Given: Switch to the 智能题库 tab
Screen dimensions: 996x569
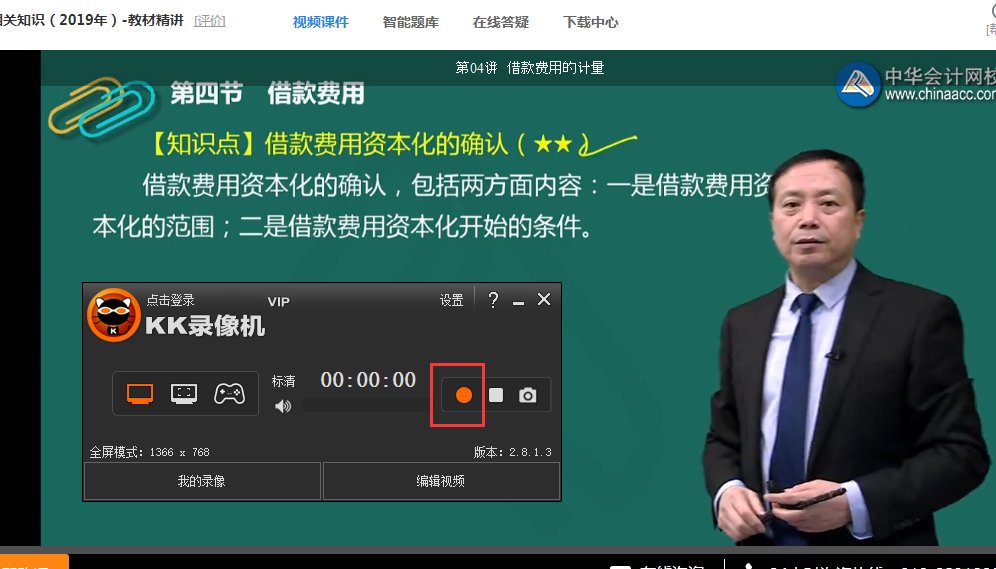Looking at the screenshot, I should (411, 22).
